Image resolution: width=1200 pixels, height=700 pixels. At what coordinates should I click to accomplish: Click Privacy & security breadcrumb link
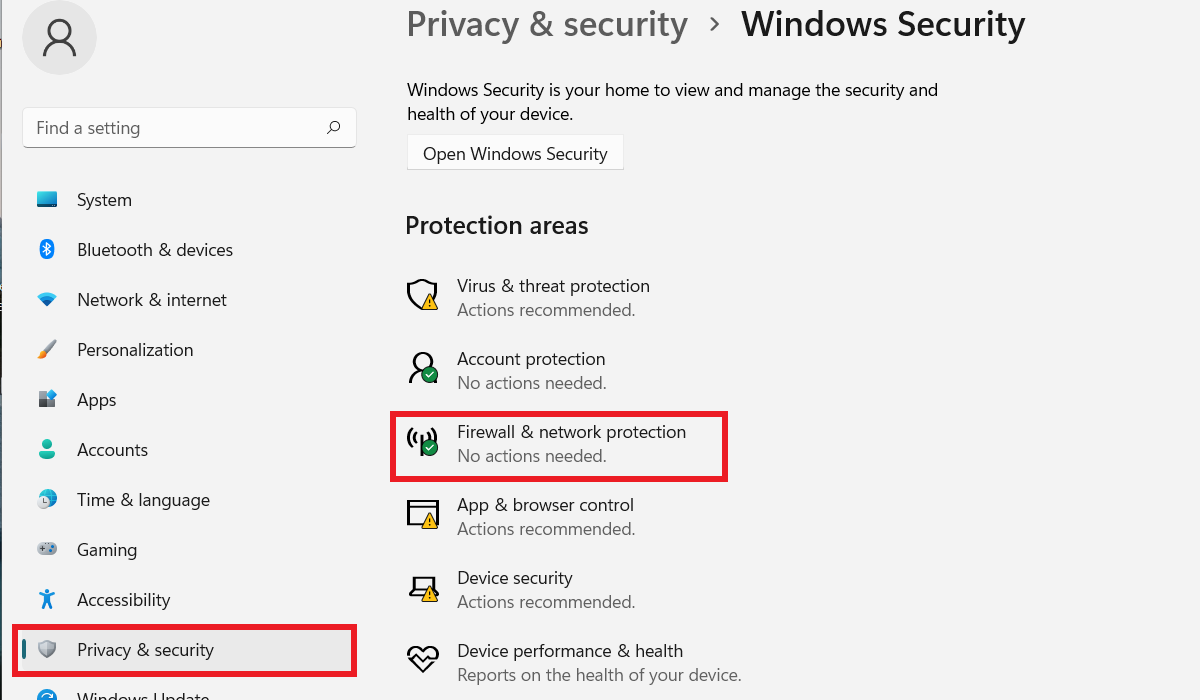click(547, 24)
